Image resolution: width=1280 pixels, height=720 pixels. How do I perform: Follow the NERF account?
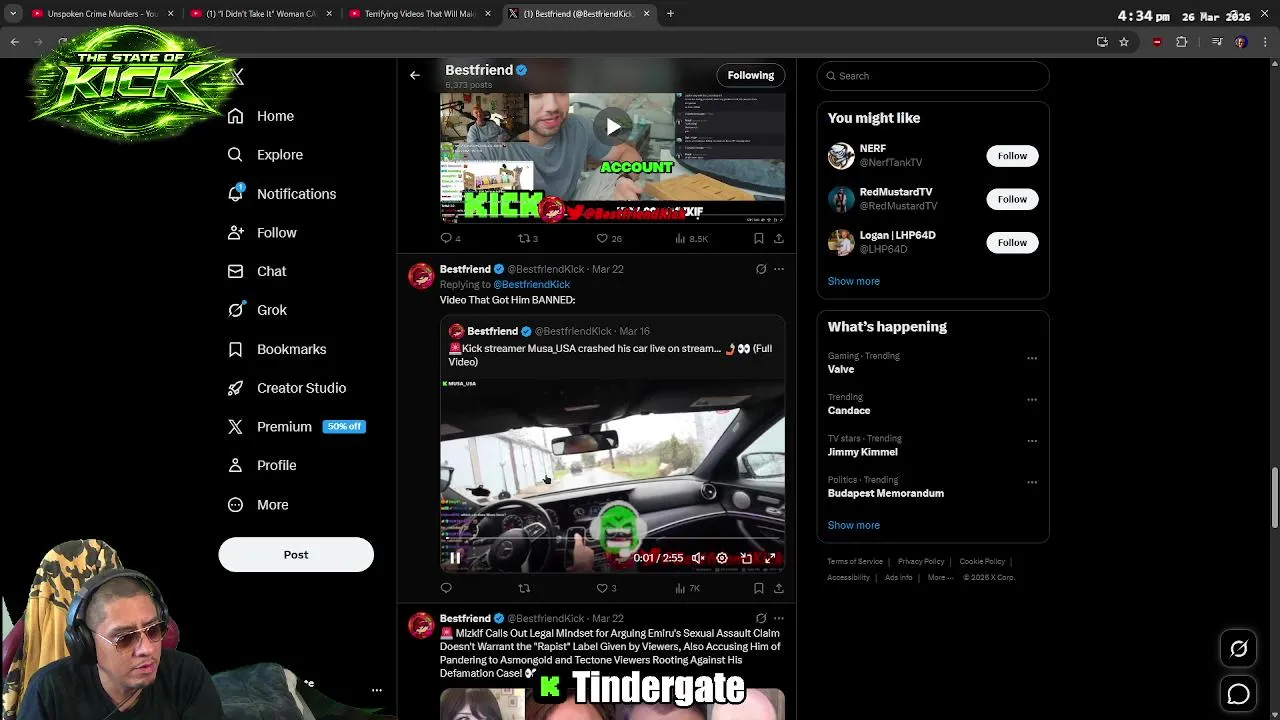coord(1012,156)
